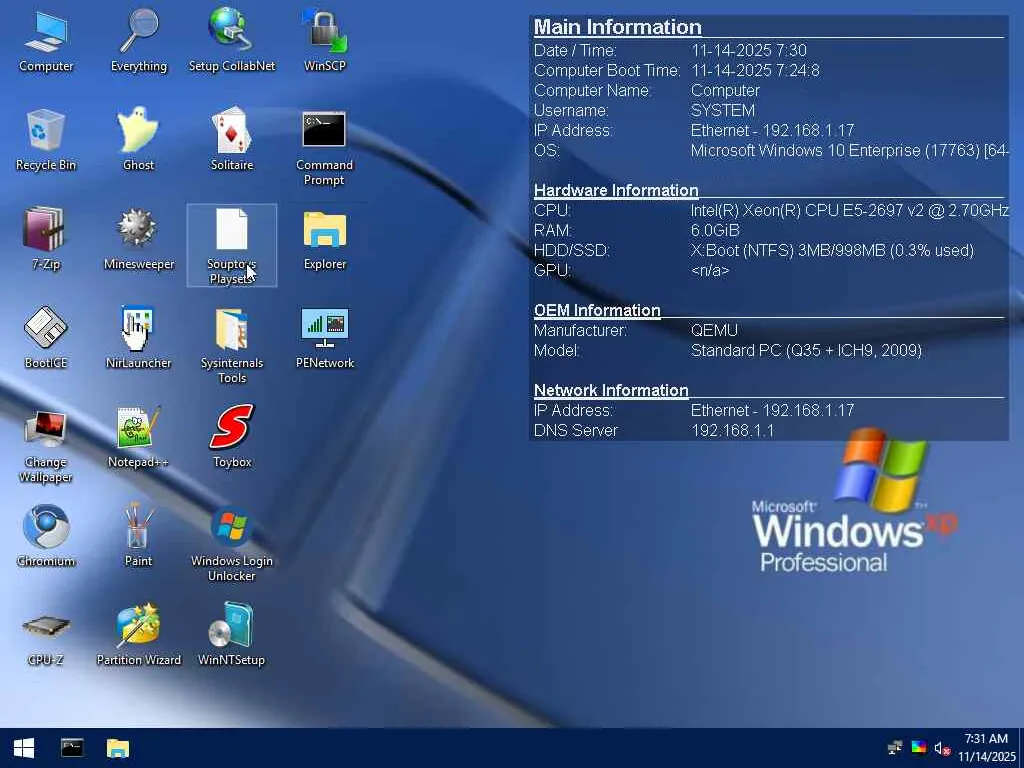This screenshot has height=768, width=1024.
Task: Click the "Intel(R) Xeon(R) CPU E5-2697" text
Action: pyautogui.click(x=795, y=210)
